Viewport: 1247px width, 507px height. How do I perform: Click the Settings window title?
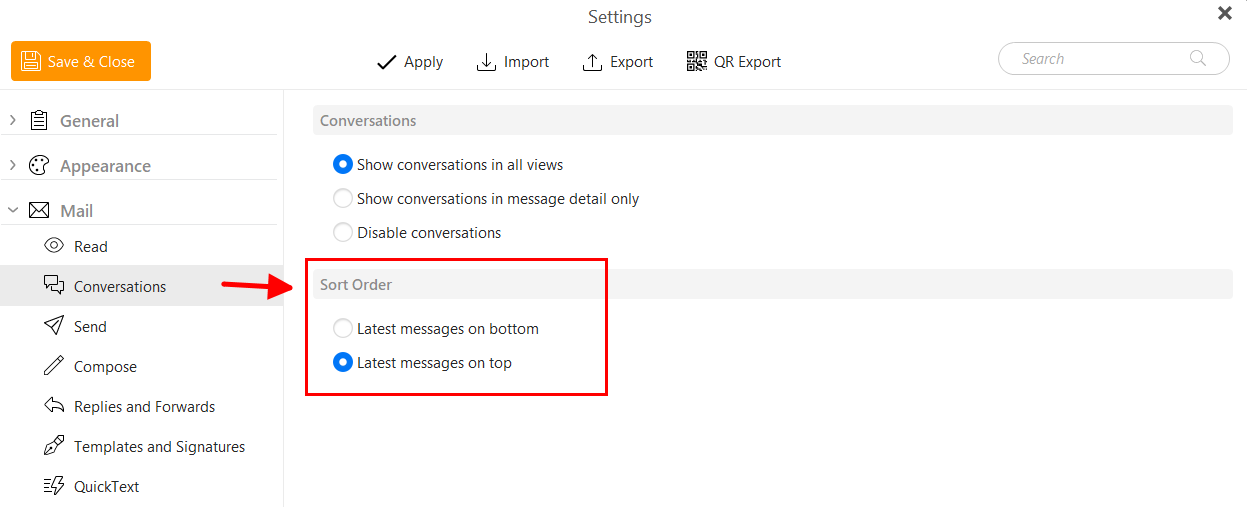pos(620,17)
